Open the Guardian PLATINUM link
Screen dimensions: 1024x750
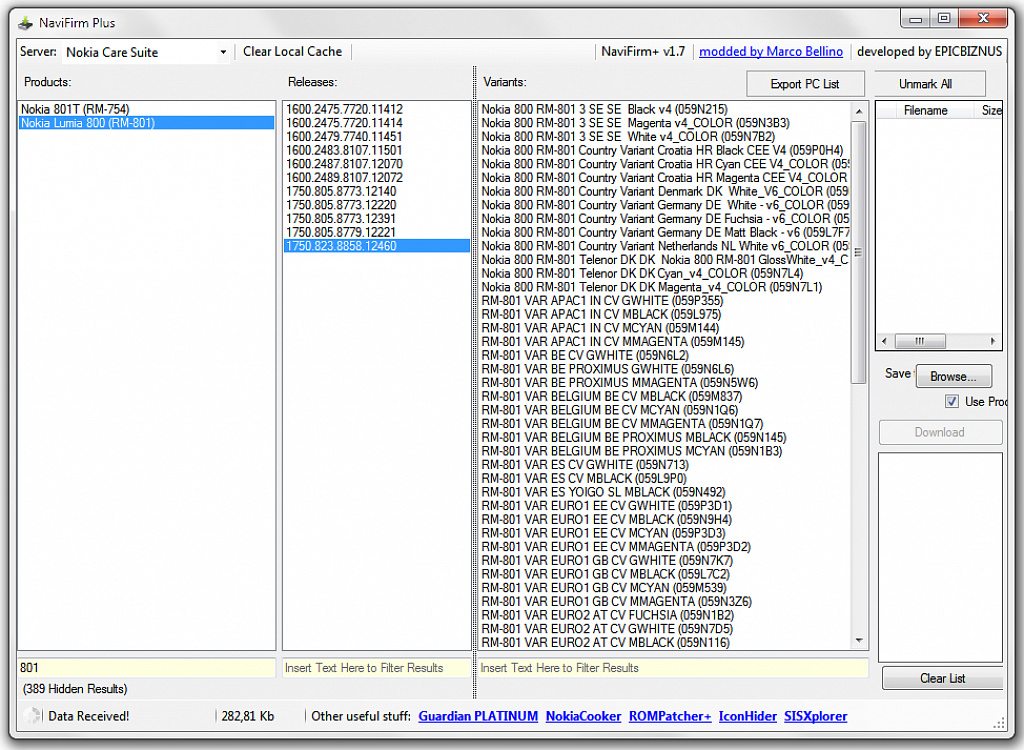click(x=478, y=716)
